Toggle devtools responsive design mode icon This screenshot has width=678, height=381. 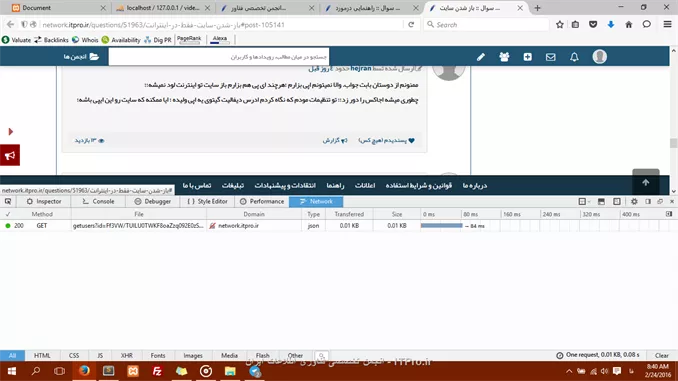[x=617, y=202]
